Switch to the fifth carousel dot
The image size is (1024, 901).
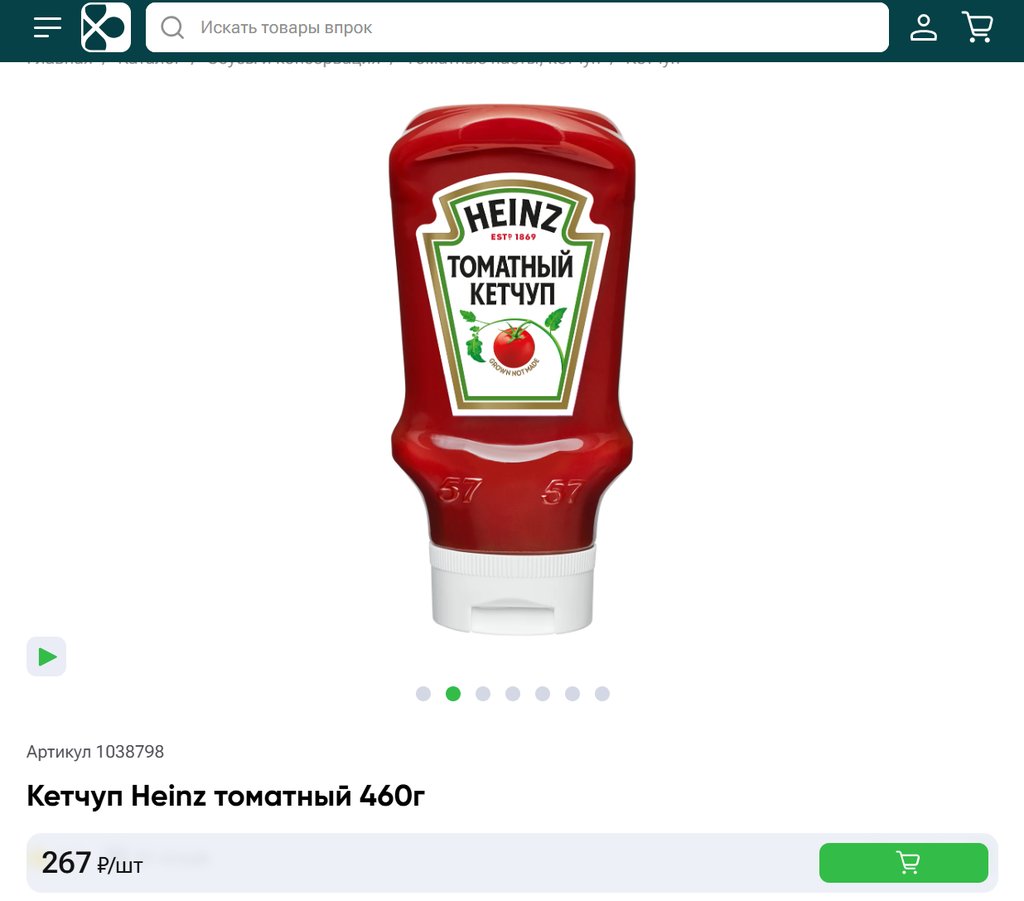click(543, 693)
